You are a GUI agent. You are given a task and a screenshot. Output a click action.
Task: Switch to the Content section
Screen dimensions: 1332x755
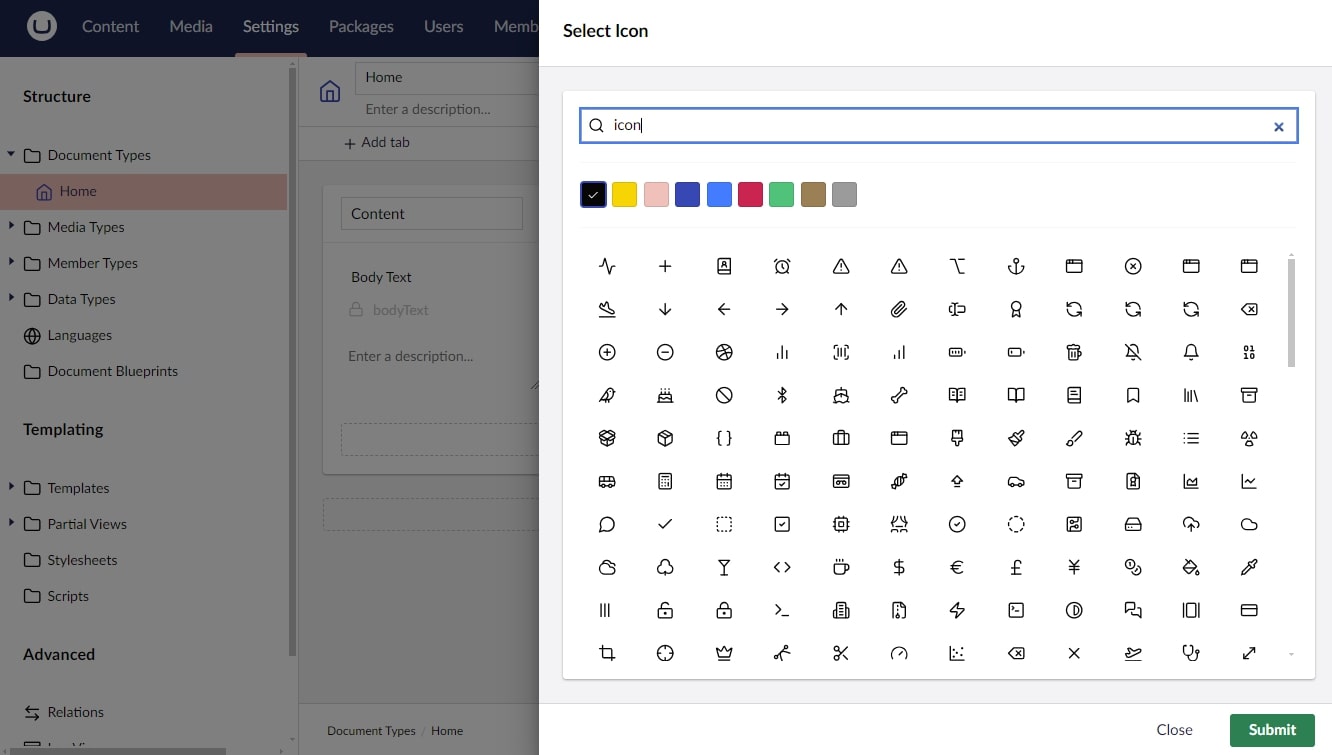[x=110, y=27]
